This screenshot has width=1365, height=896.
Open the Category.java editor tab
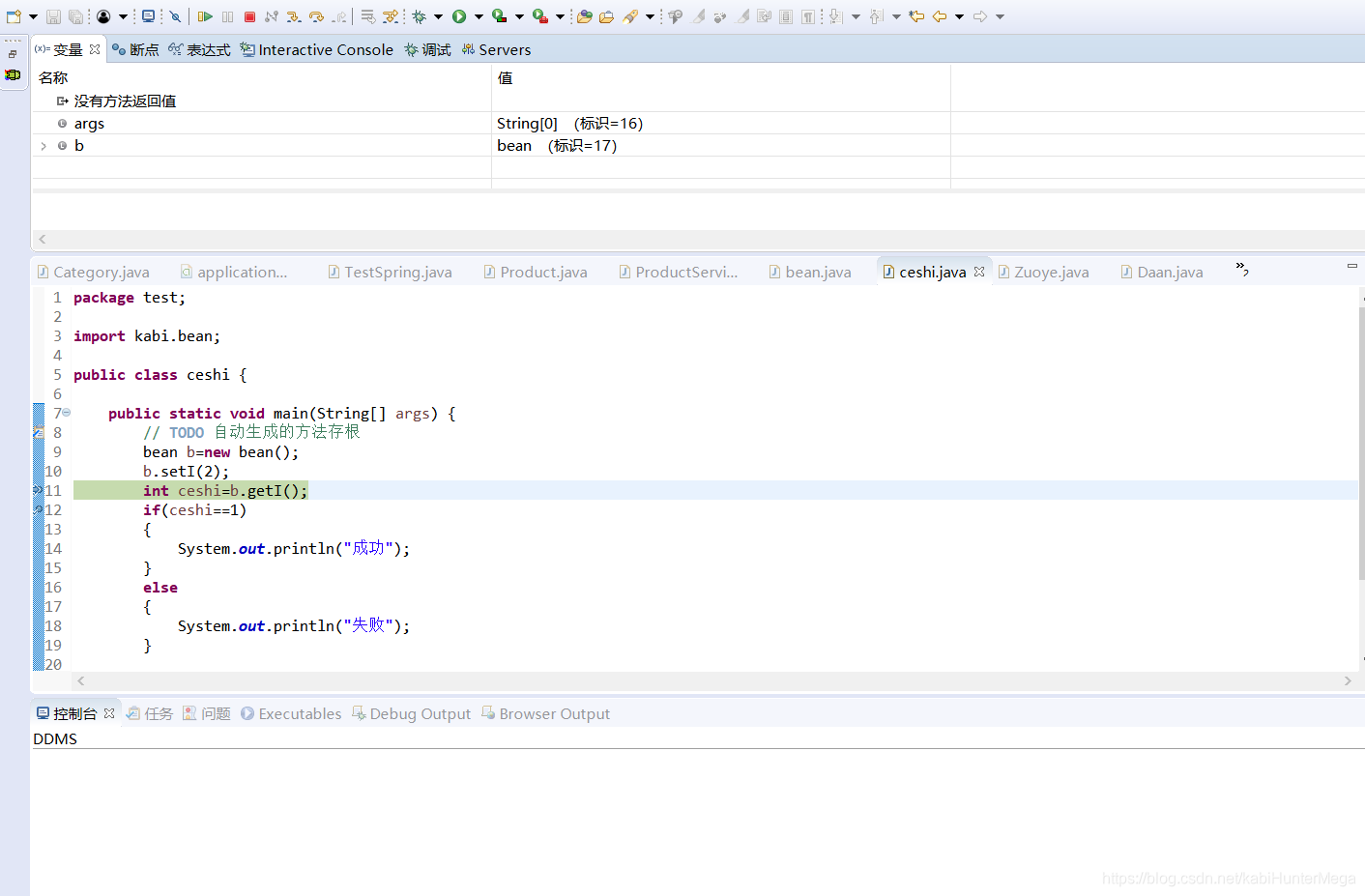click(94, 273)
